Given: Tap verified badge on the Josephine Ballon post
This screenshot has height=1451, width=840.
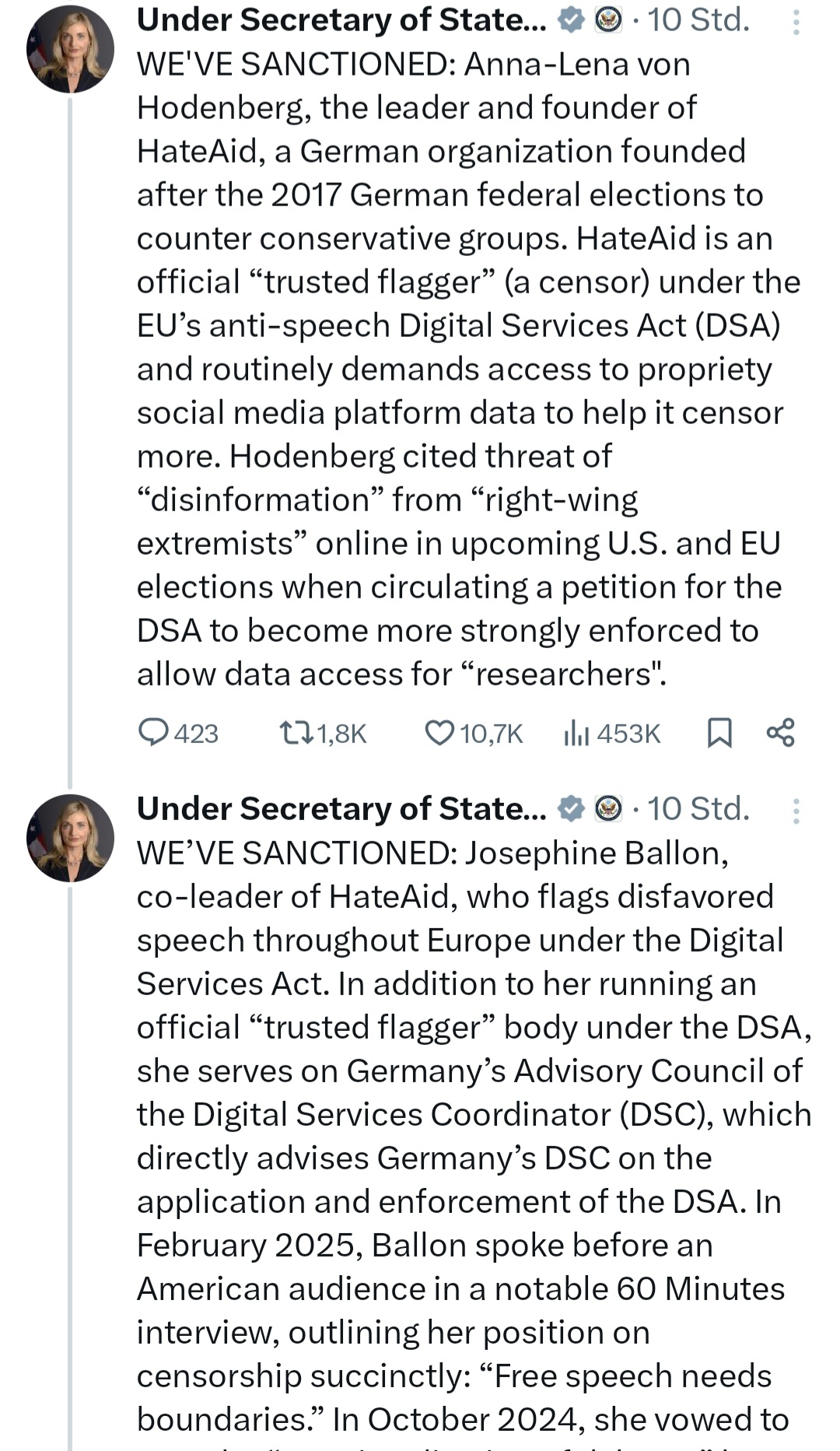Looking at the screenshot, I should [x=572, y=810].
